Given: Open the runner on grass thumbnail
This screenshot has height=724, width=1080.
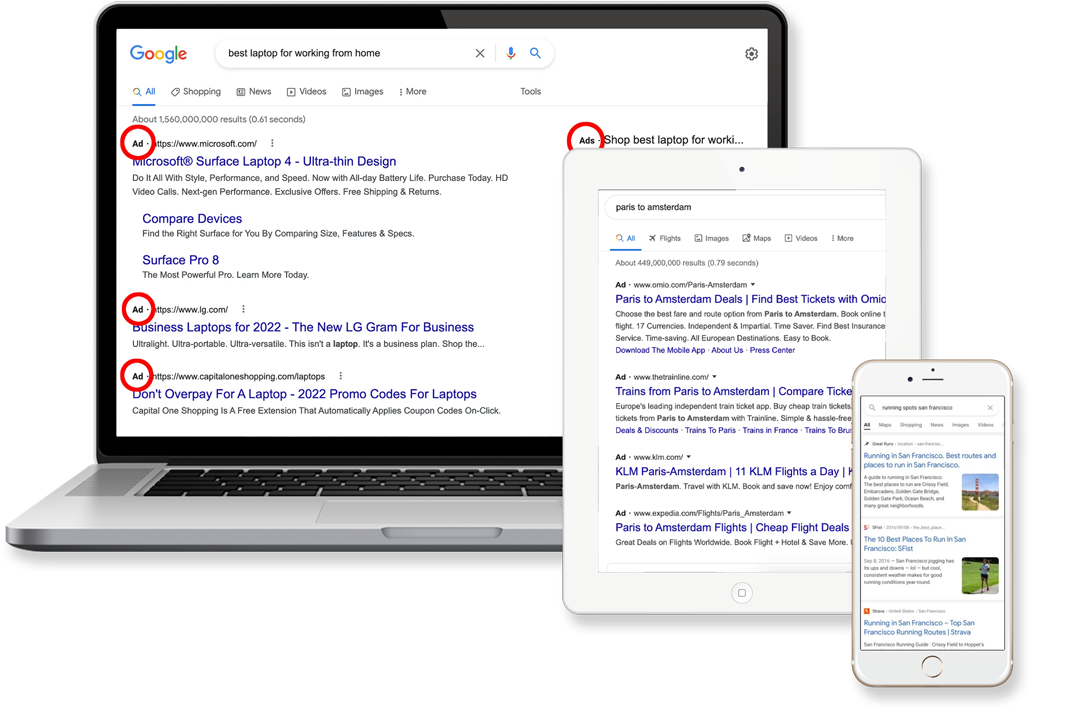Looking at the screenshot, I should 980,576.
